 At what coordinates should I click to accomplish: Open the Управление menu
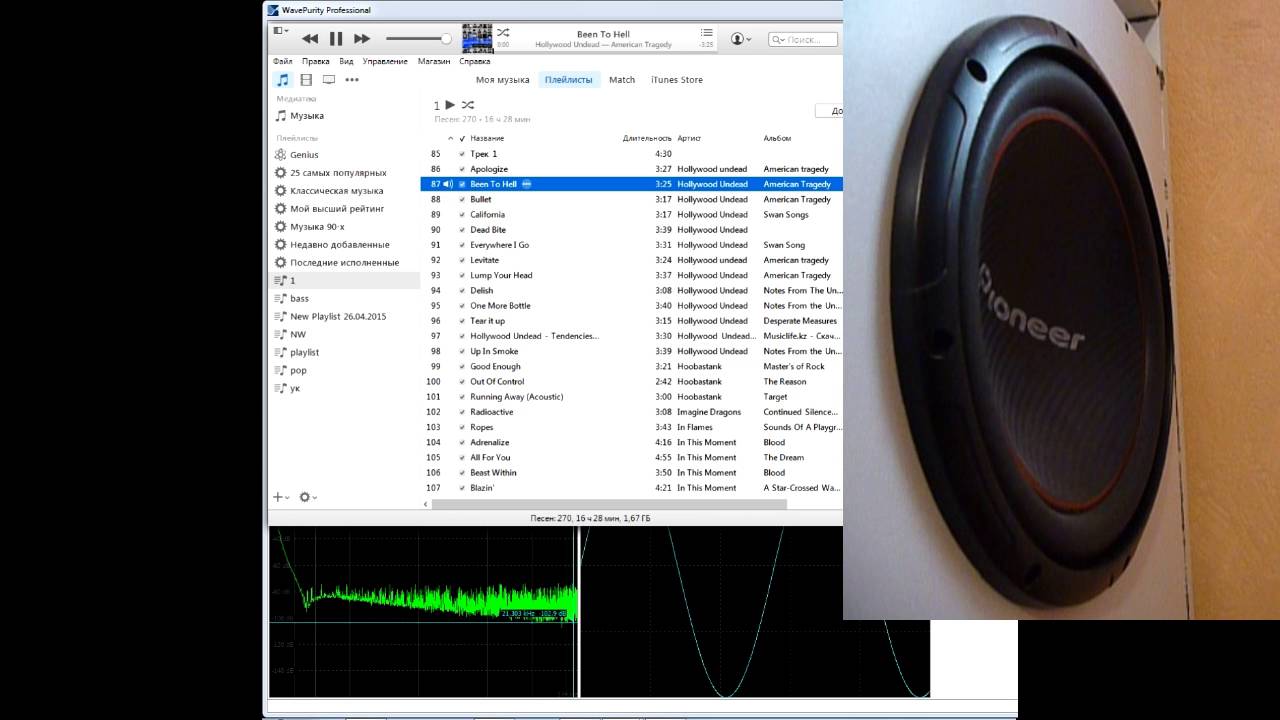[385, 62]
